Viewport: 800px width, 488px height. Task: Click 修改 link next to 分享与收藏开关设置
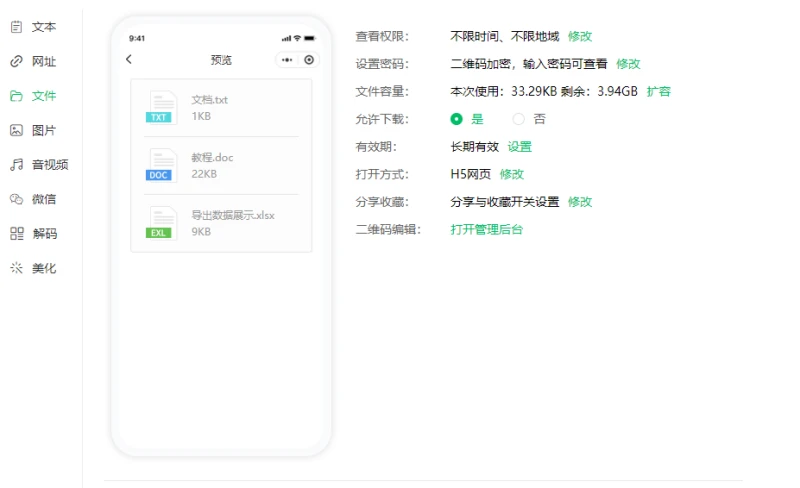580,202
